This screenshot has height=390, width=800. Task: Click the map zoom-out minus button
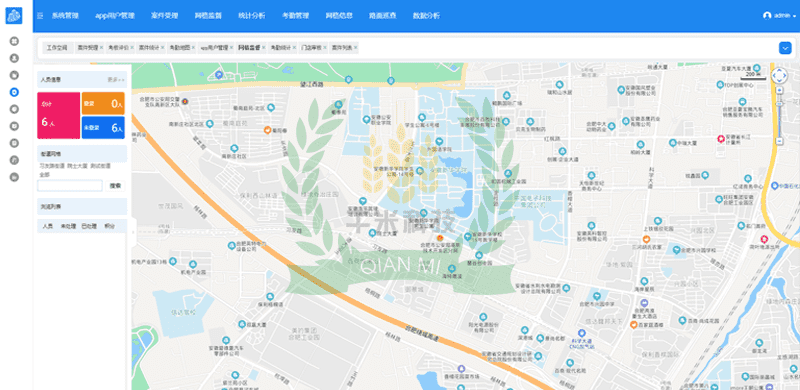pyautogui.click(x=779, y=140)
